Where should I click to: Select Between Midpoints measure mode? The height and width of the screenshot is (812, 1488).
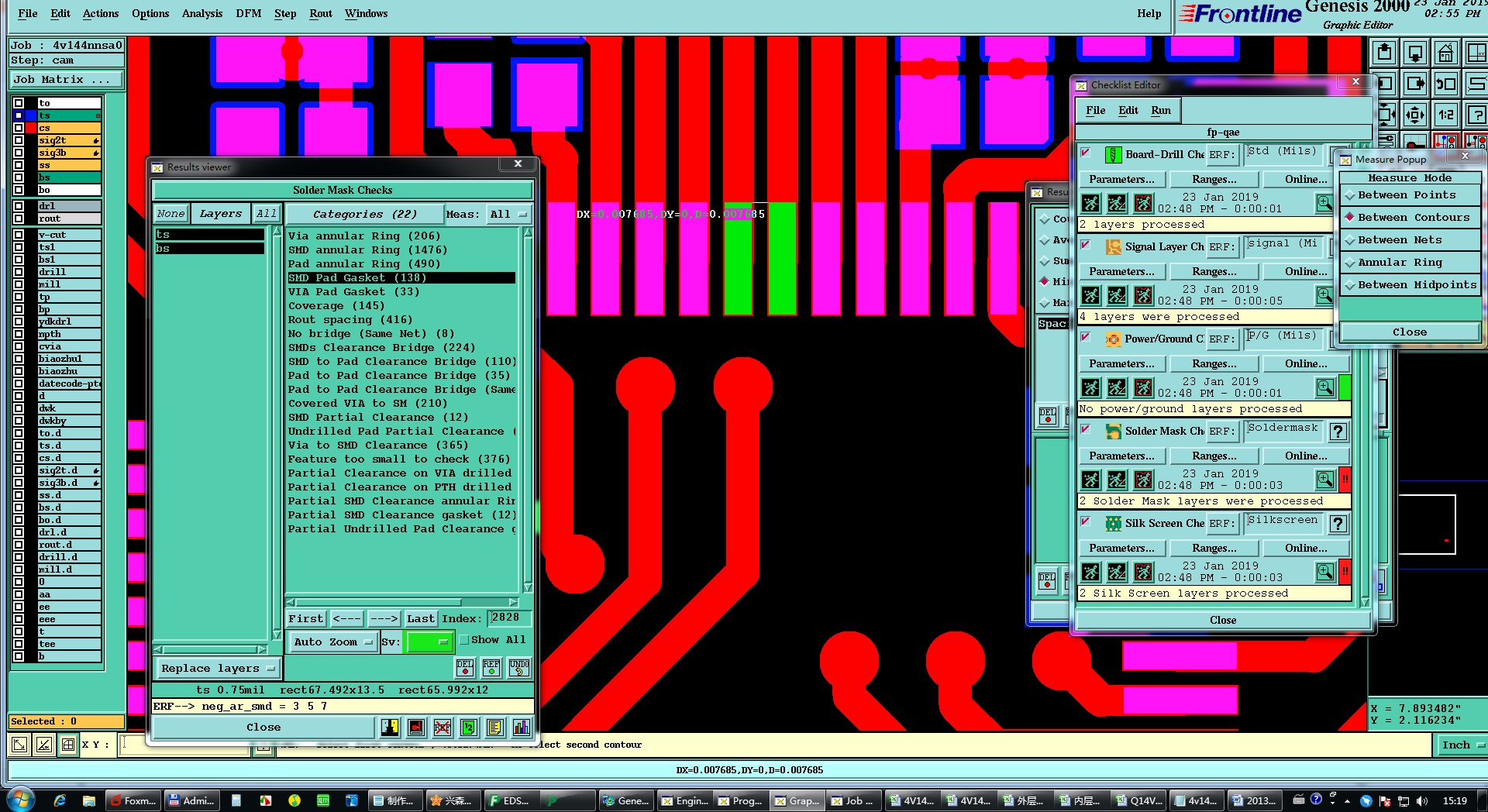[x=1409, y=285]
